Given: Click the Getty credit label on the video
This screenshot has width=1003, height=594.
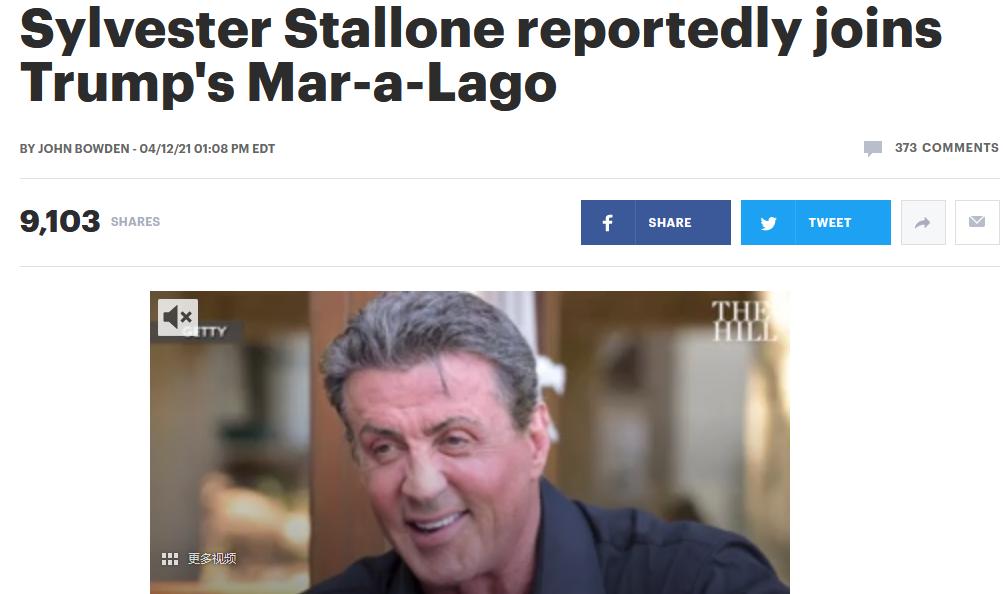Looking at the screenshot, I should [x=204, y=331].
